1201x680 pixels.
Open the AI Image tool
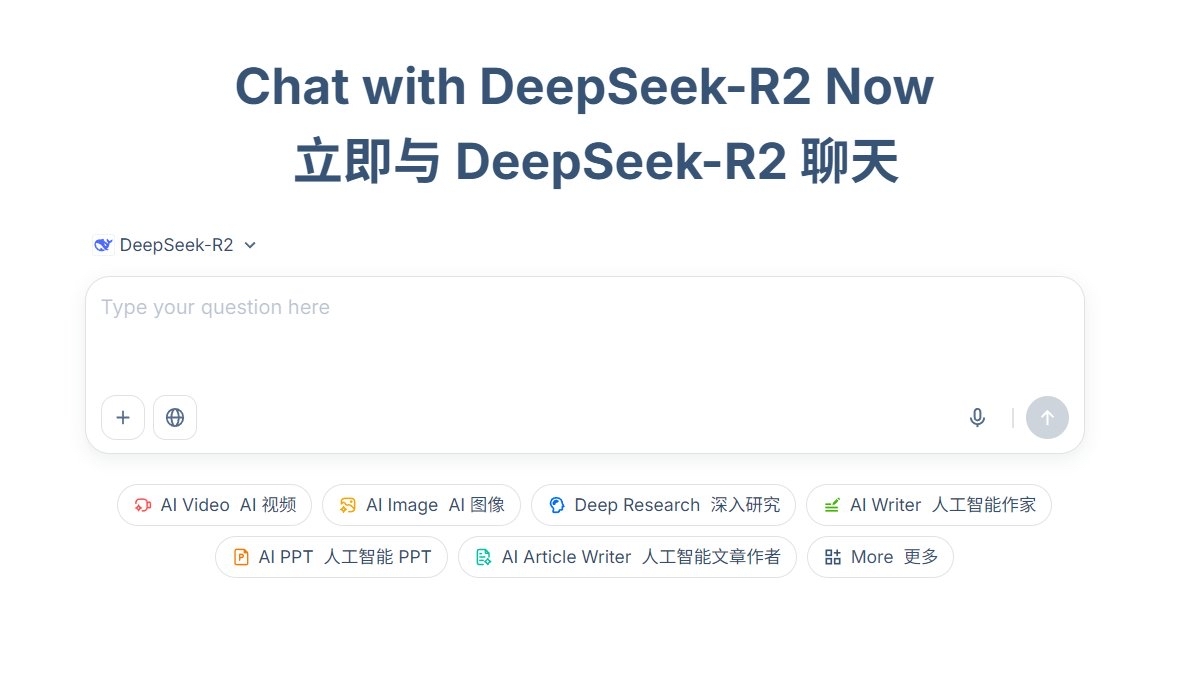pyautogui.click(x=421, y=505)
